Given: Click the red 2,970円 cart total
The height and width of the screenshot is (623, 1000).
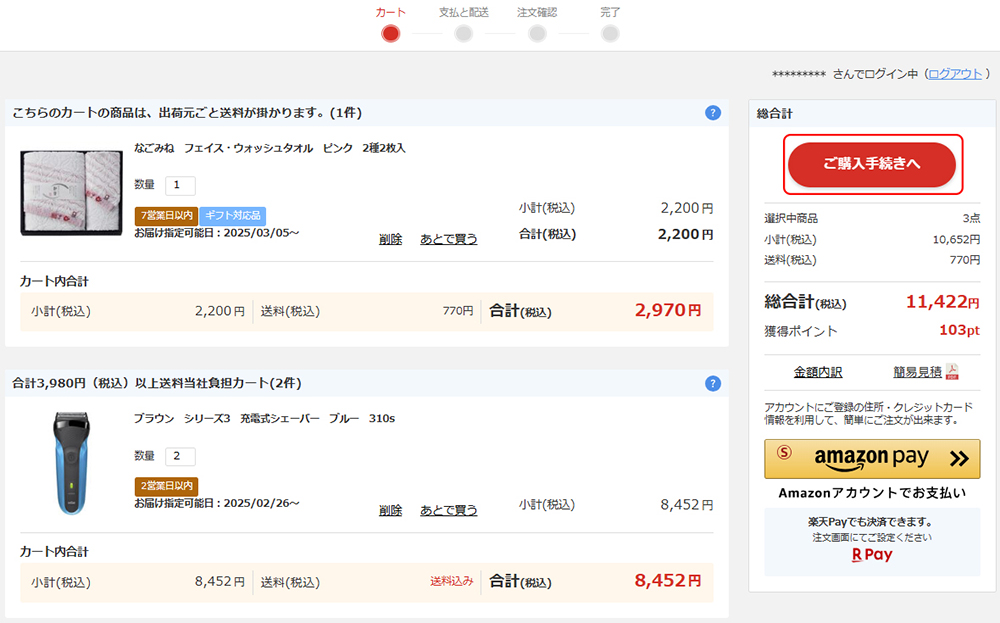Looking at the screenshot, I should [668, 311].
